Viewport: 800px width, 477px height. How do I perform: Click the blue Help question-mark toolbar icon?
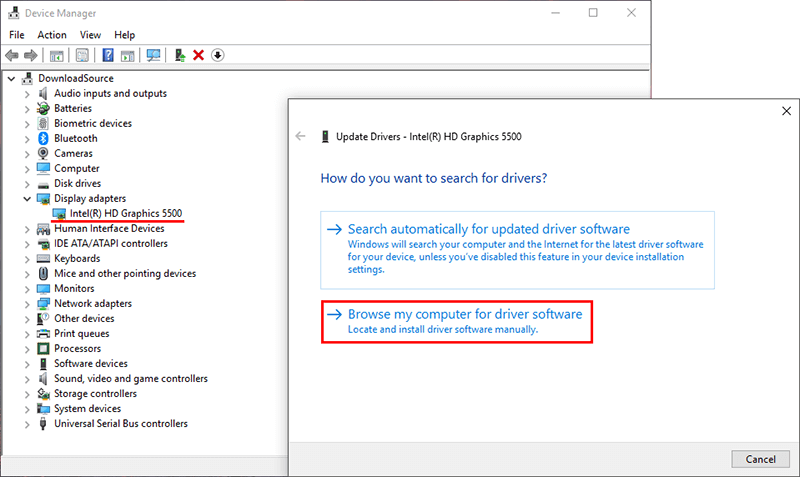click(108, 55)
